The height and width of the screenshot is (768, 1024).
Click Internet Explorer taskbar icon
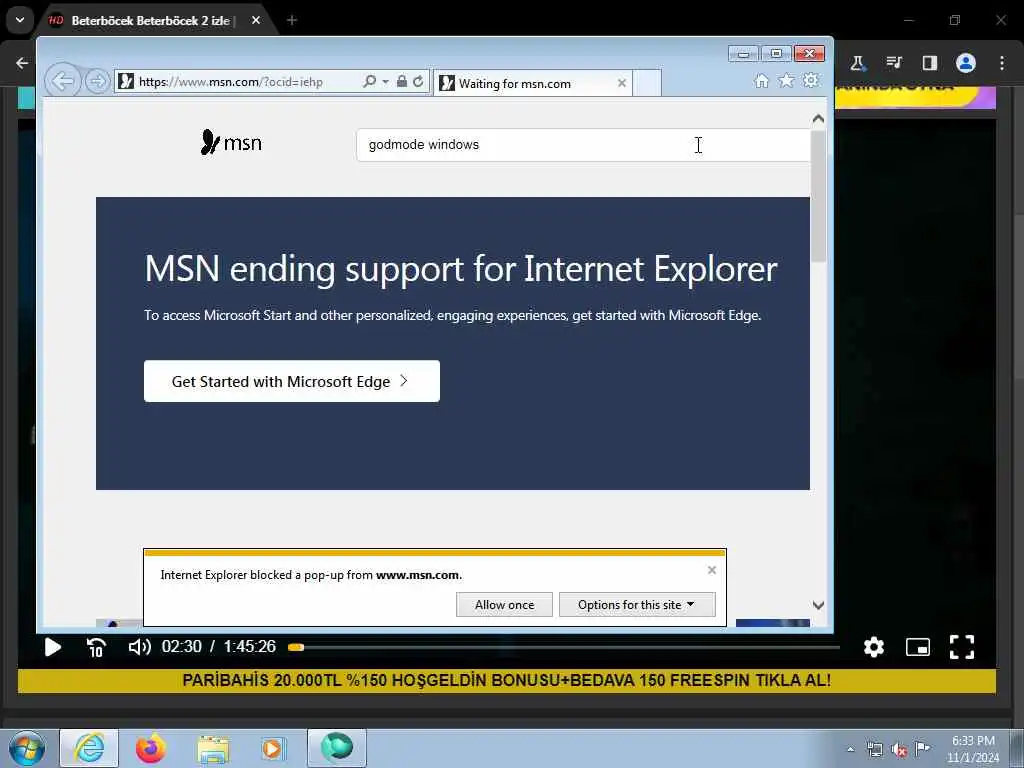(89, 748)
